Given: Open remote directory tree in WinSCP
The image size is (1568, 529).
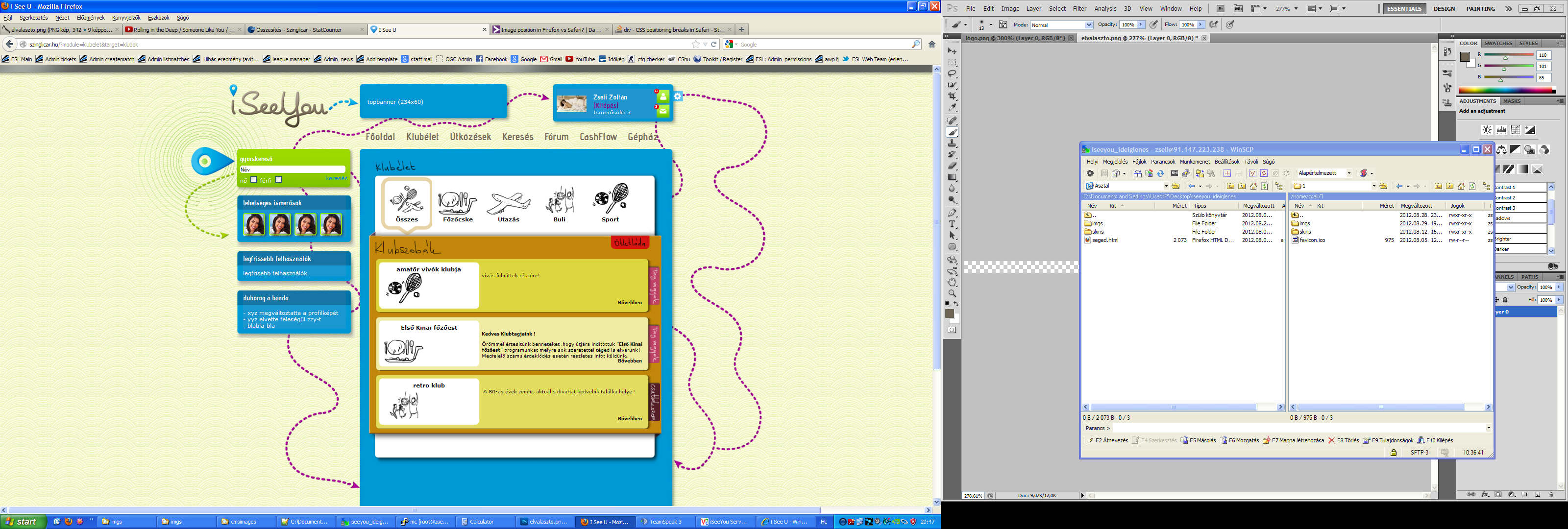Looking at the screenshot, I should (x=1487, y=186).
